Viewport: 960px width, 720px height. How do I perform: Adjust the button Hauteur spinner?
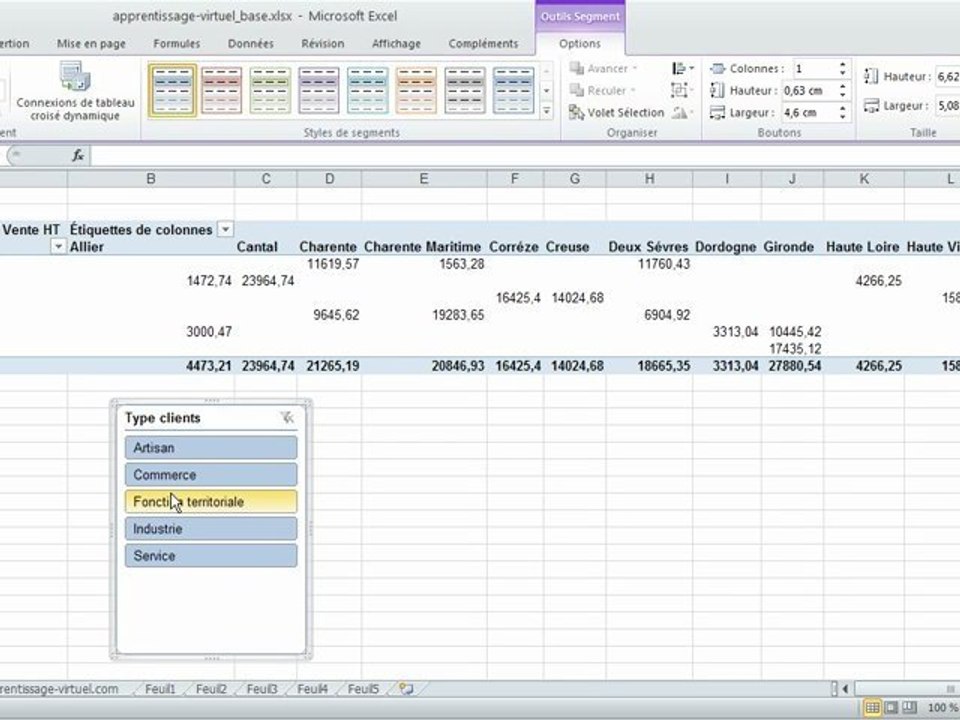pyautogui.click(x=842, y=91)
